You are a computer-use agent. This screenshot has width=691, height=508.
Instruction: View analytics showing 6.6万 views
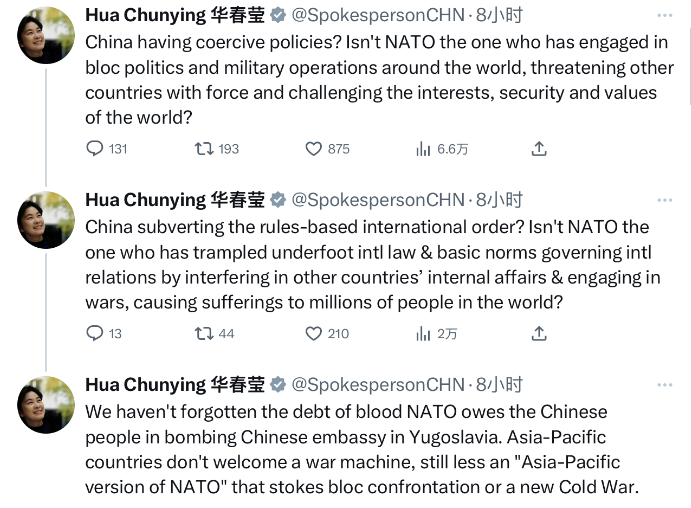423,148
